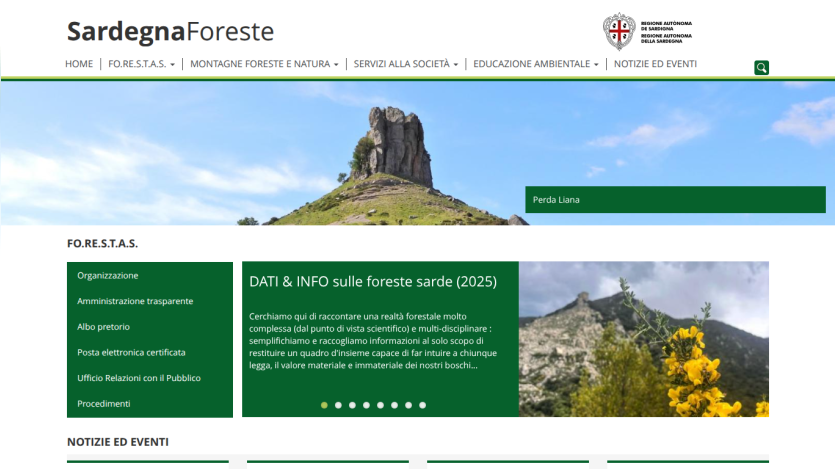Open Notizie ed Eventi menu item
This screenshot has height=469, width=835.
point(655,64)
